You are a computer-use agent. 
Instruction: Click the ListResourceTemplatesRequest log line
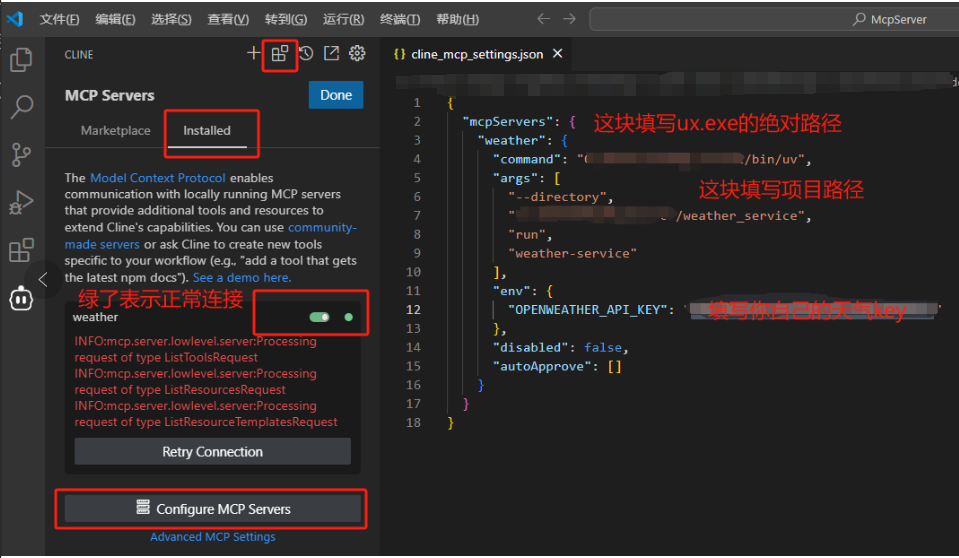click(x=206, y=414)
